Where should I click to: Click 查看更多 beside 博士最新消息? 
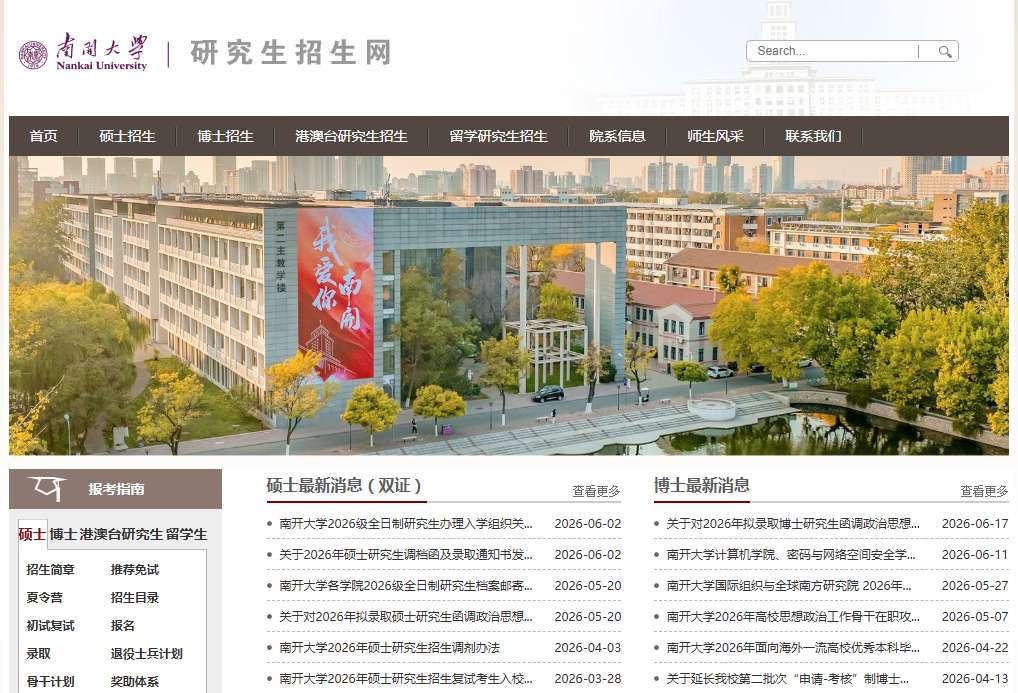click(984, 491)
